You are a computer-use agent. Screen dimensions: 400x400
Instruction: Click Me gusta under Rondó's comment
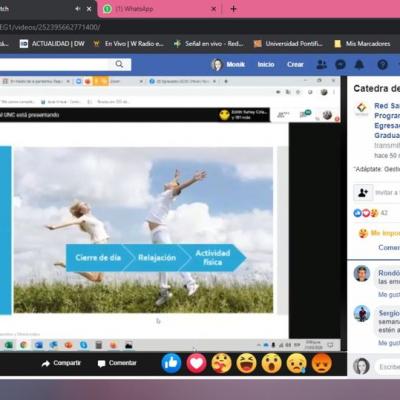[x=389, y=295]
